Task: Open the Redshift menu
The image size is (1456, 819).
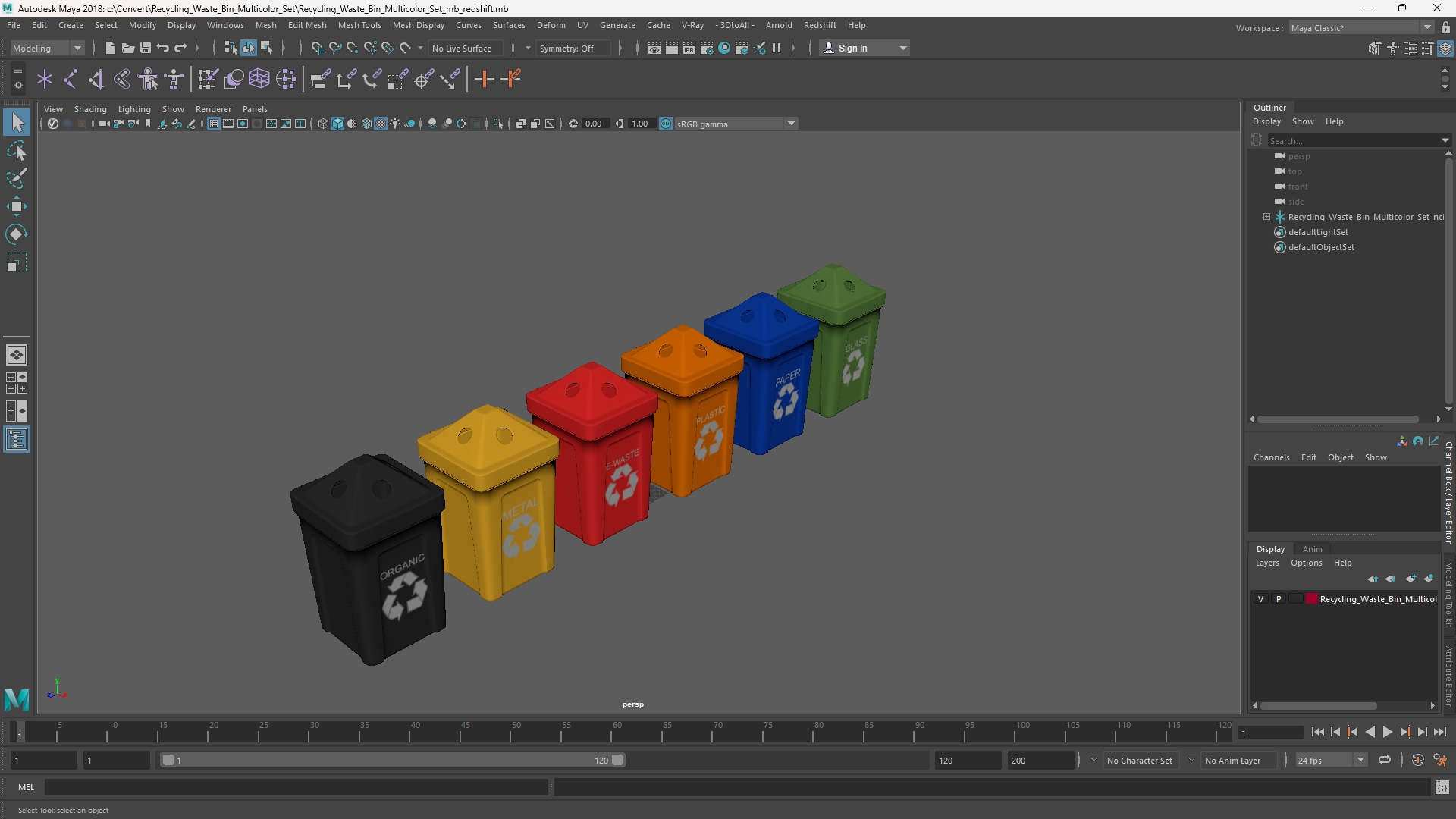Action: tap(820, 25)
